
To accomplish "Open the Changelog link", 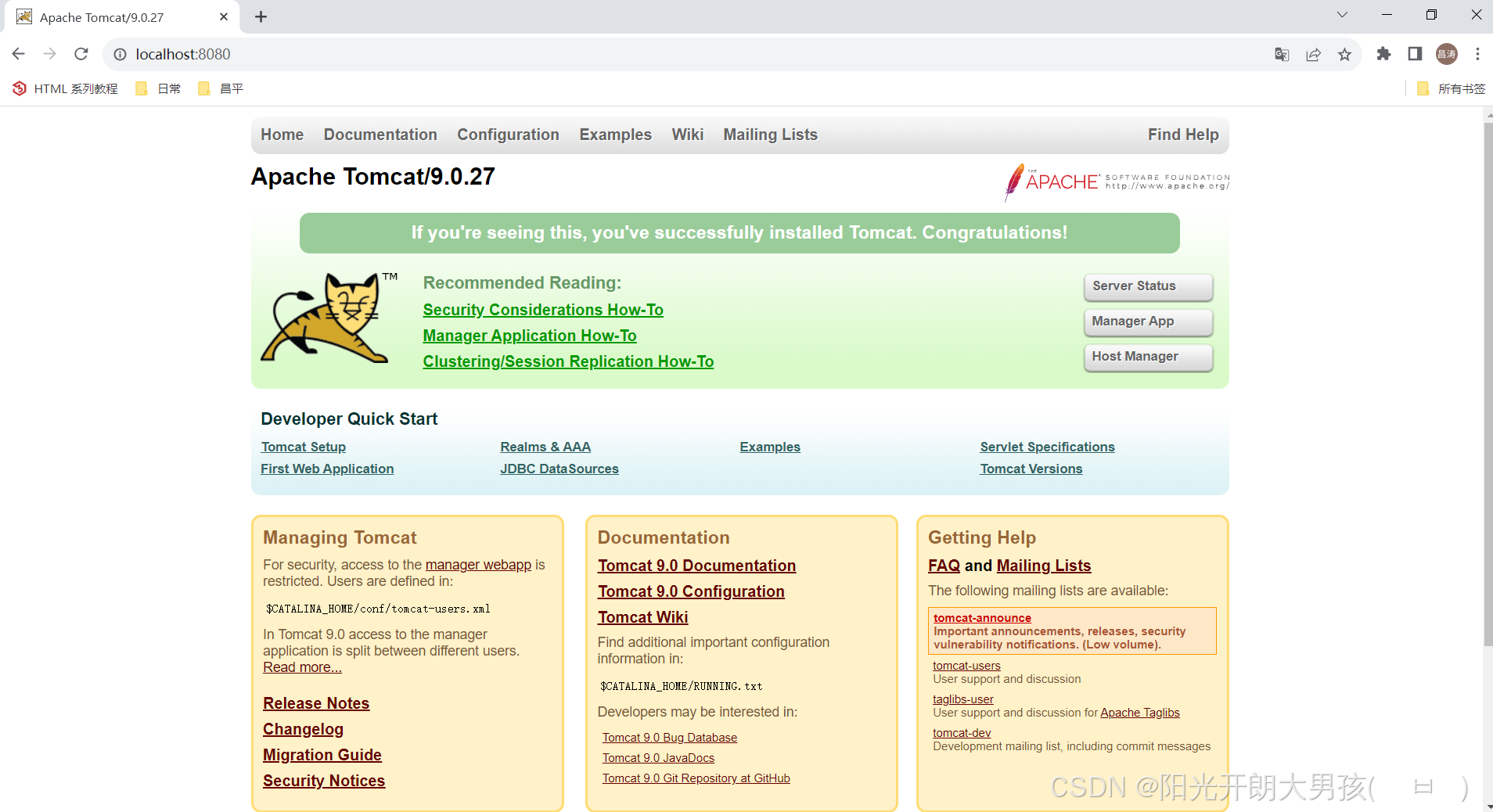I will pos(303,729).
